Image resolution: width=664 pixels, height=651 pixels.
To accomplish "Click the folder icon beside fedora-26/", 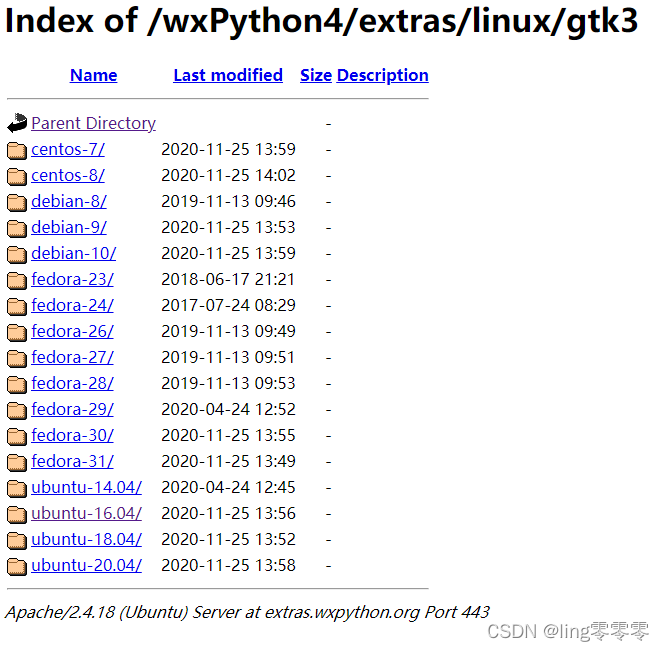I will [x=17, y=332].
